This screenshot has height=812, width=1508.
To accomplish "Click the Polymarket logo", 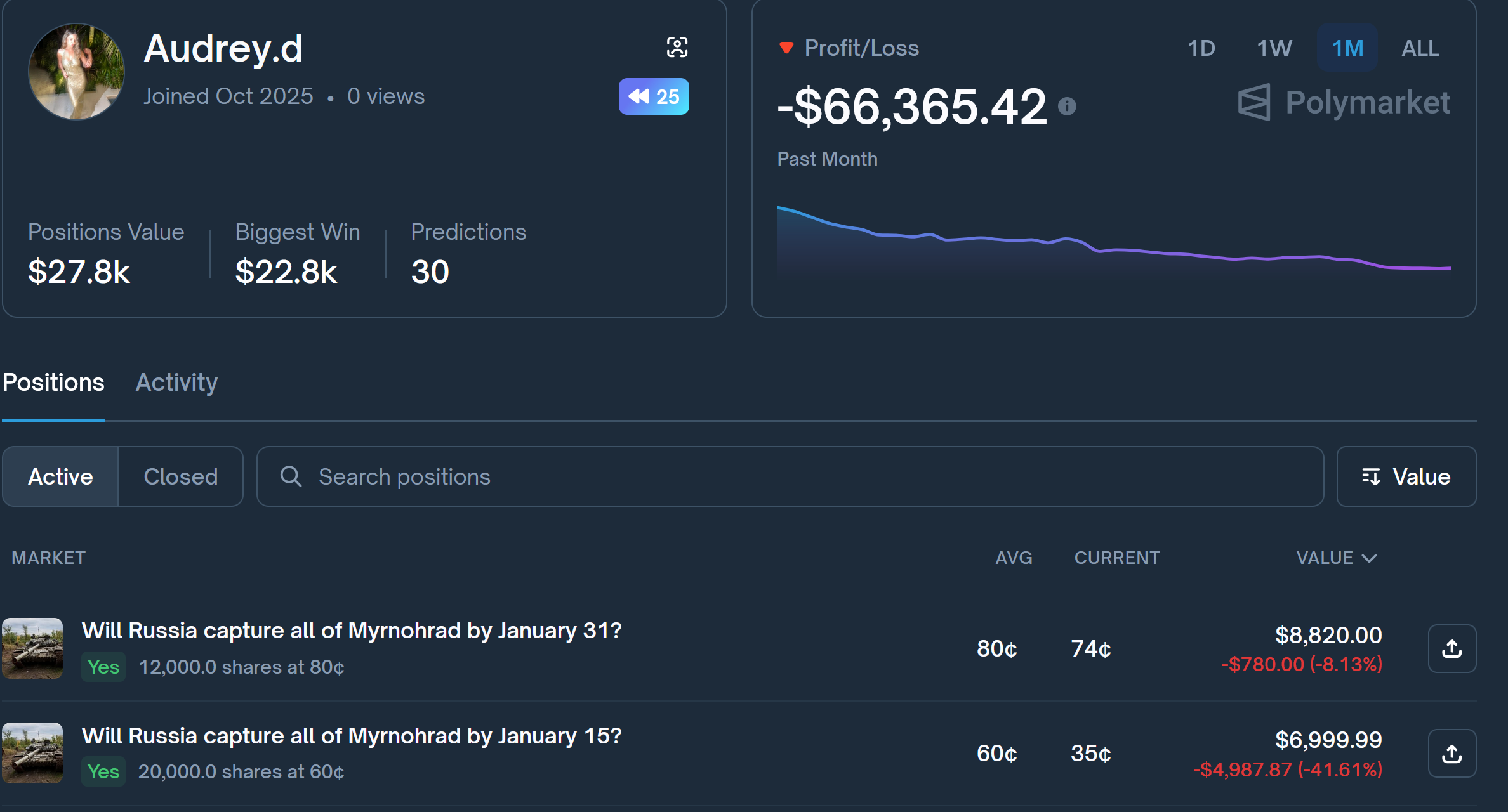I will [1344, 102].
